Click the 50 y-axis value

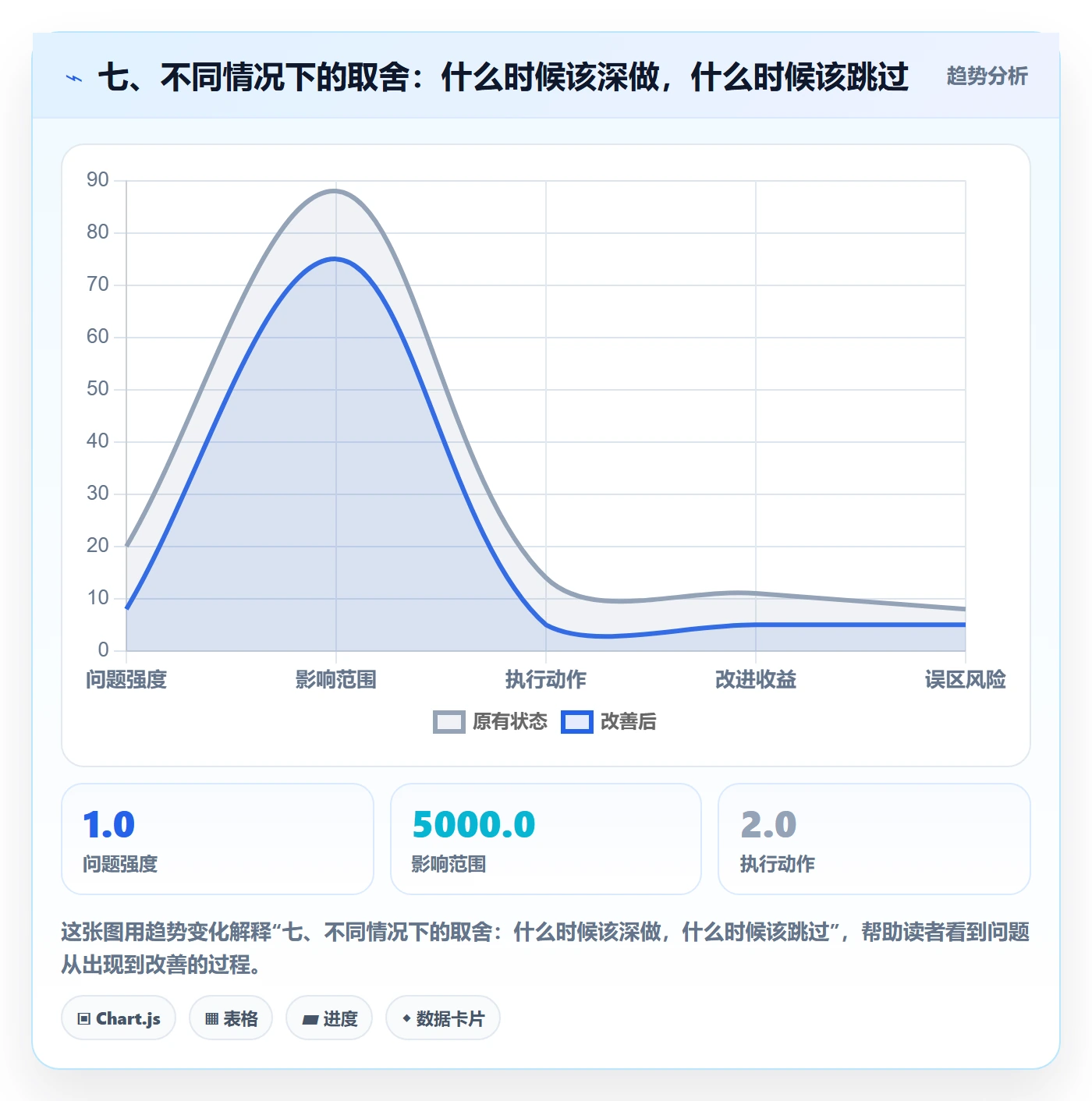point(97,389)
